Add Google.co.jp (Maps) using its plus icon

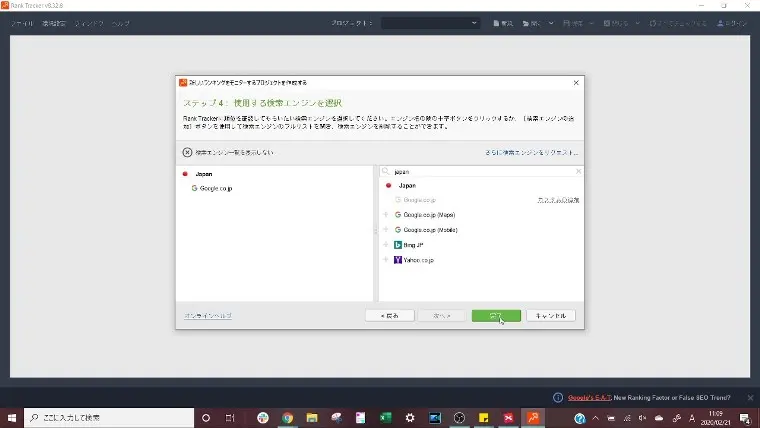pyautogui.click(x=386, y=215)
